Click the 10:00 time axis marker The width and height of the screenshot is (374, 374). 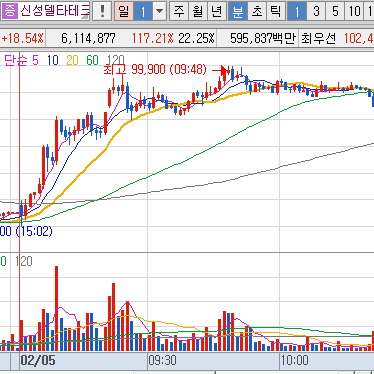click(x=295, y=360)
